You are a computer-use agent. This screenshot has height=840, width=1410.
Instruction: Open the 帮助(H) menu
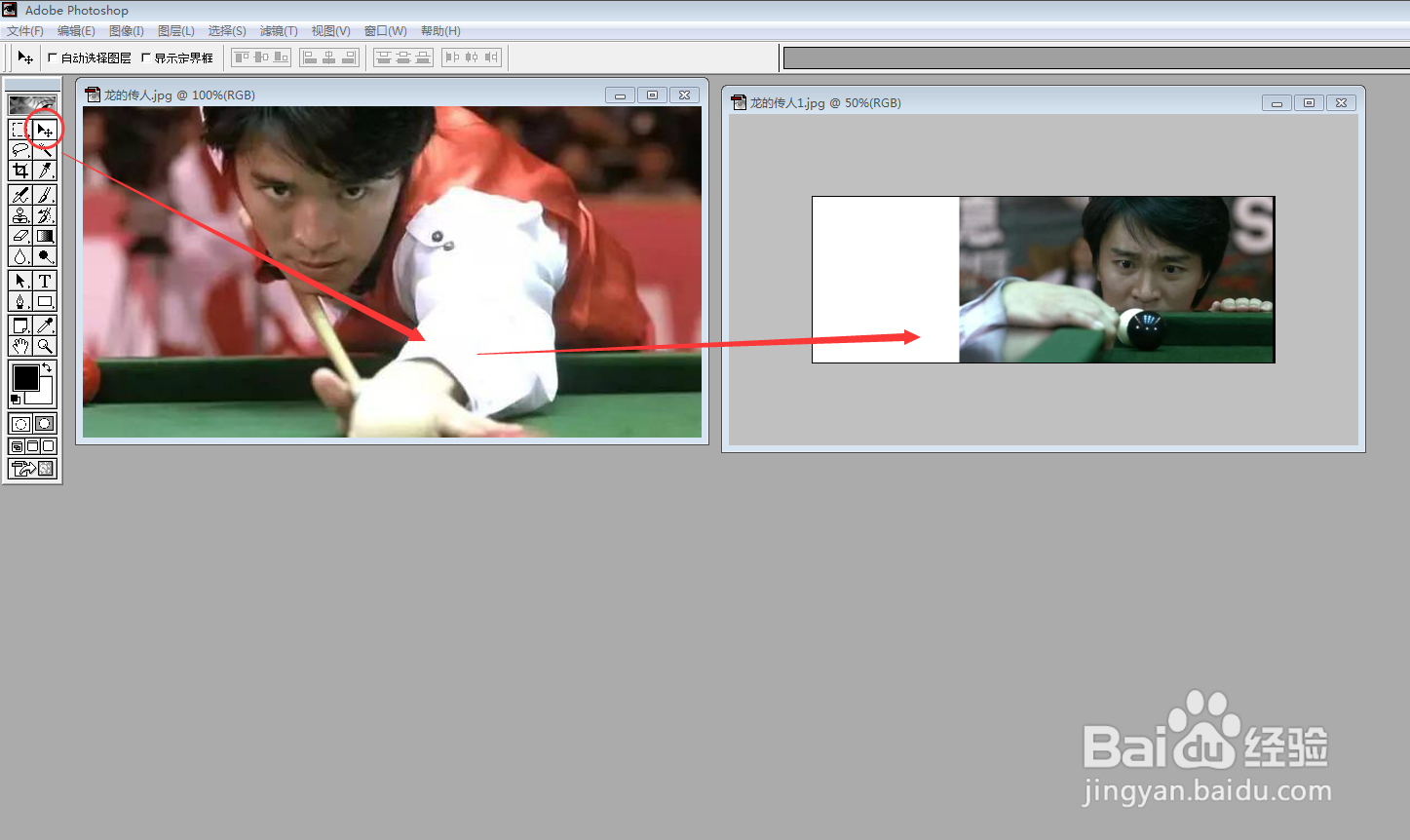[440, 31]
